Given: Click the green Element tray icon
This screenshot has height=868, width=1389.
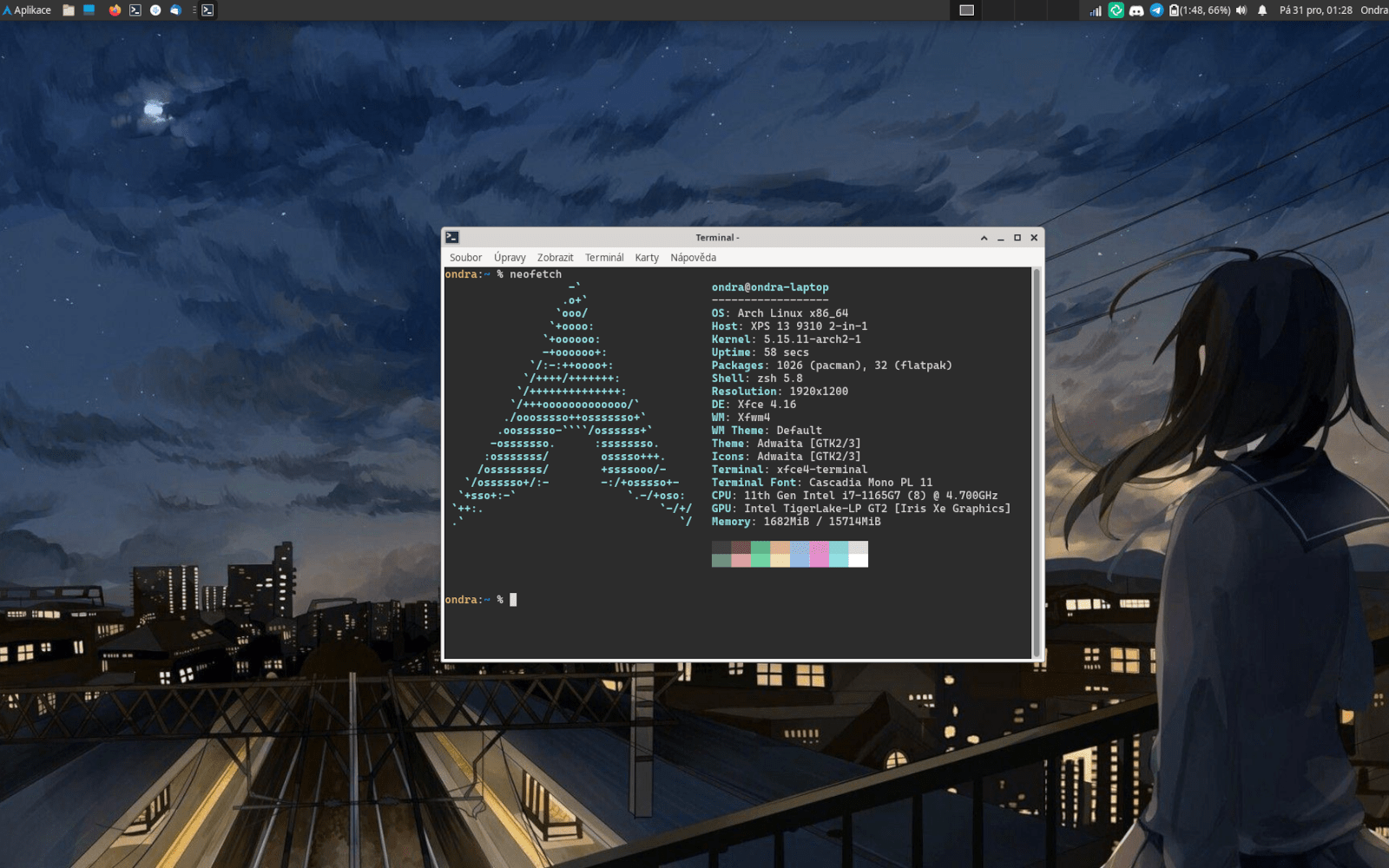Looking at the screenshot, I should pyautogui.click(x=1116, y=10).
